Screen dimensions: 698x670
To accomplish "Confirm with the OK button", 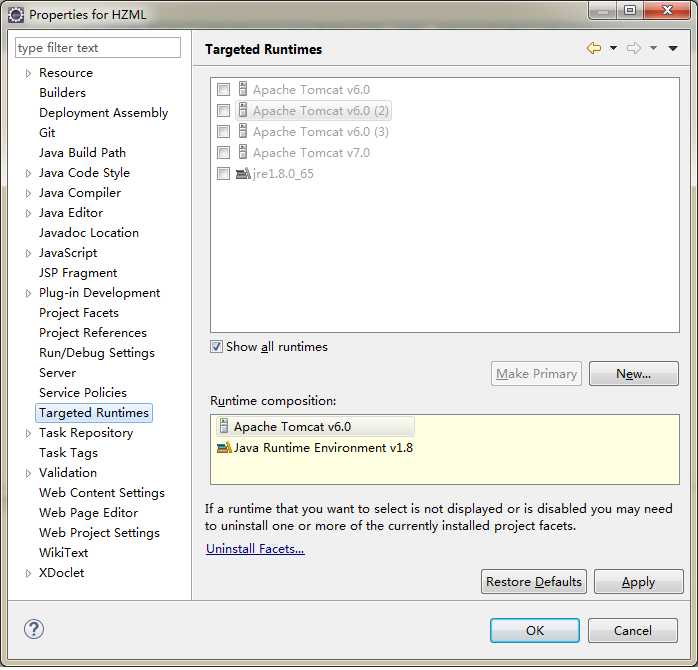I will point(535,630).
